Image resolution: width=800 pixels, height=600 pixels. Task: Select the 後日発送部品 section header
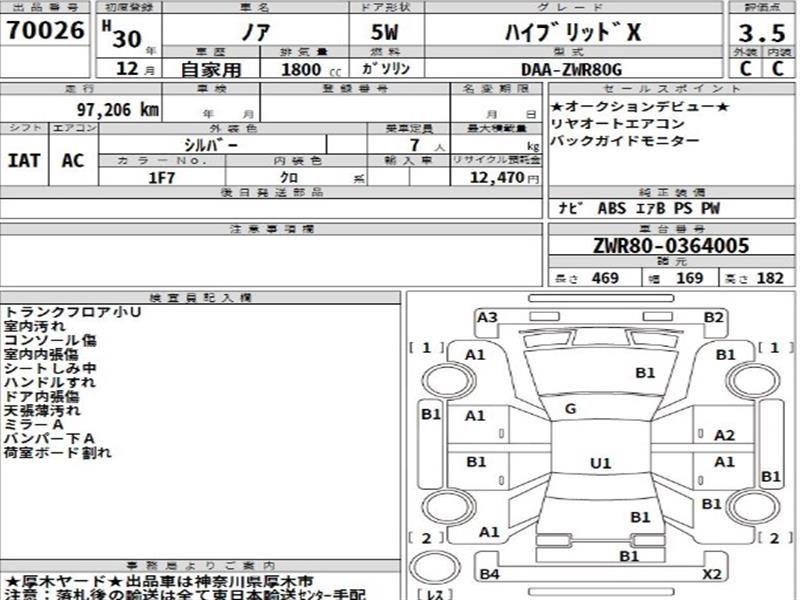point(271,192)
